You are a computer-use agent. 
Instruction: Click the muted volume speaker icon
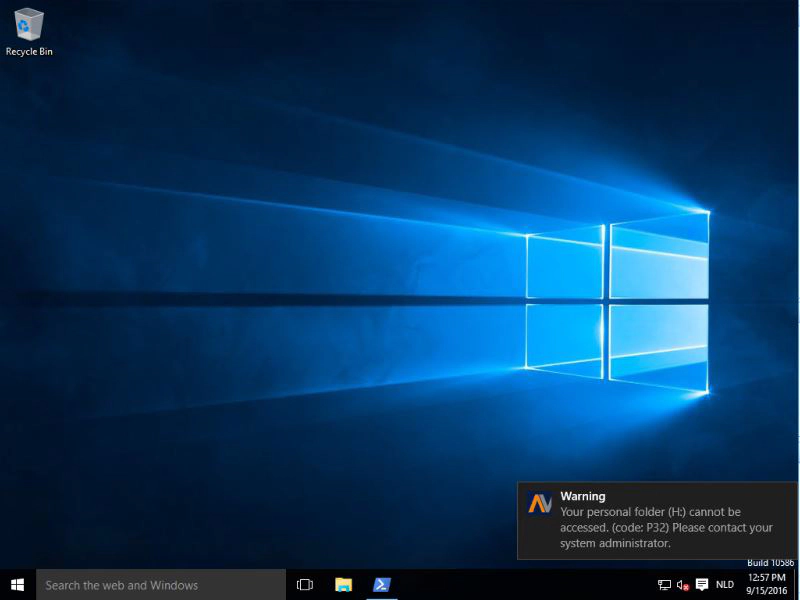[x=683, y=585]
